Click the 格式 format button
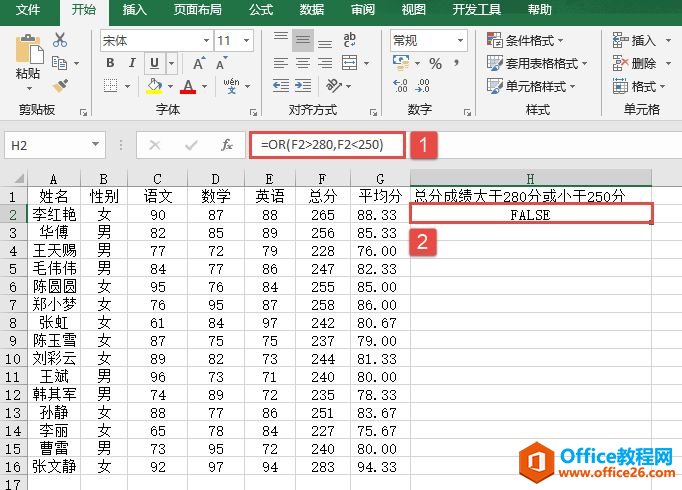This screenshot has width=682, height=490. [642, 86]
